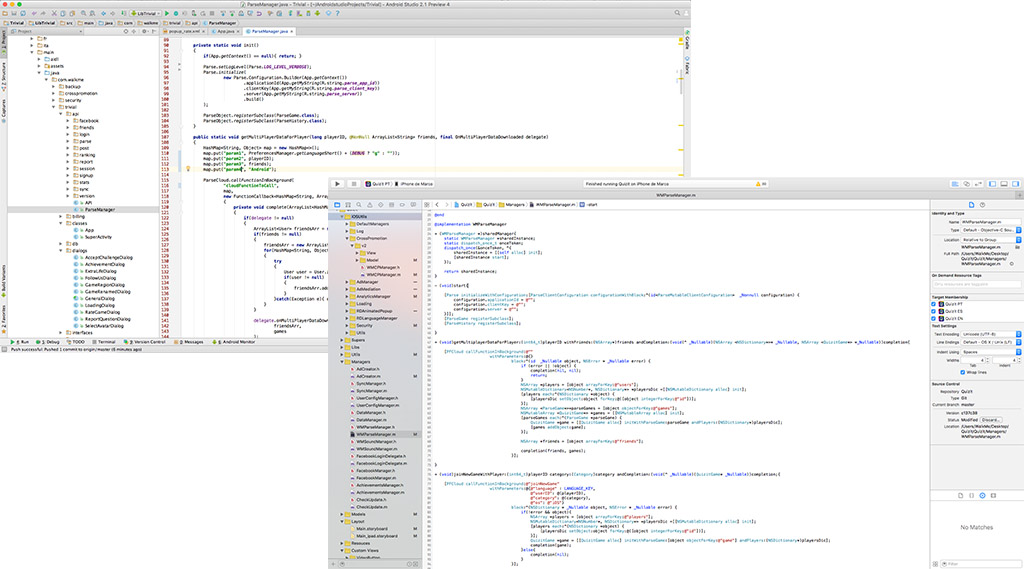
Task: Show the Quick Help inspector tab in Xcode
Action: click(982, 204)
